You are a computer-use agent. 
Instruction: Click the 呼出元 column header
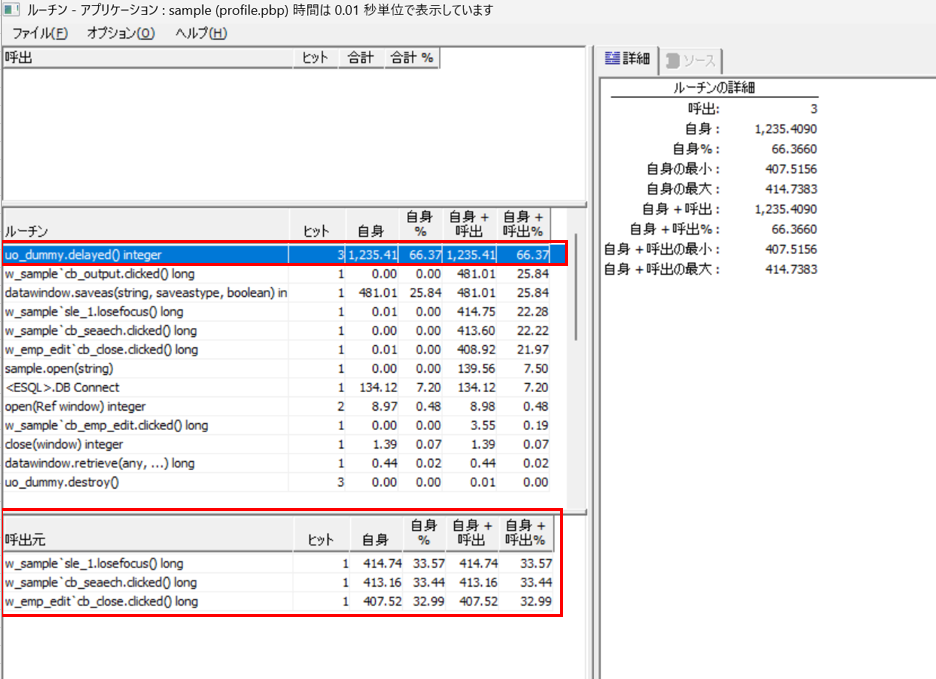pyautogui.click(x=150, y=540)
